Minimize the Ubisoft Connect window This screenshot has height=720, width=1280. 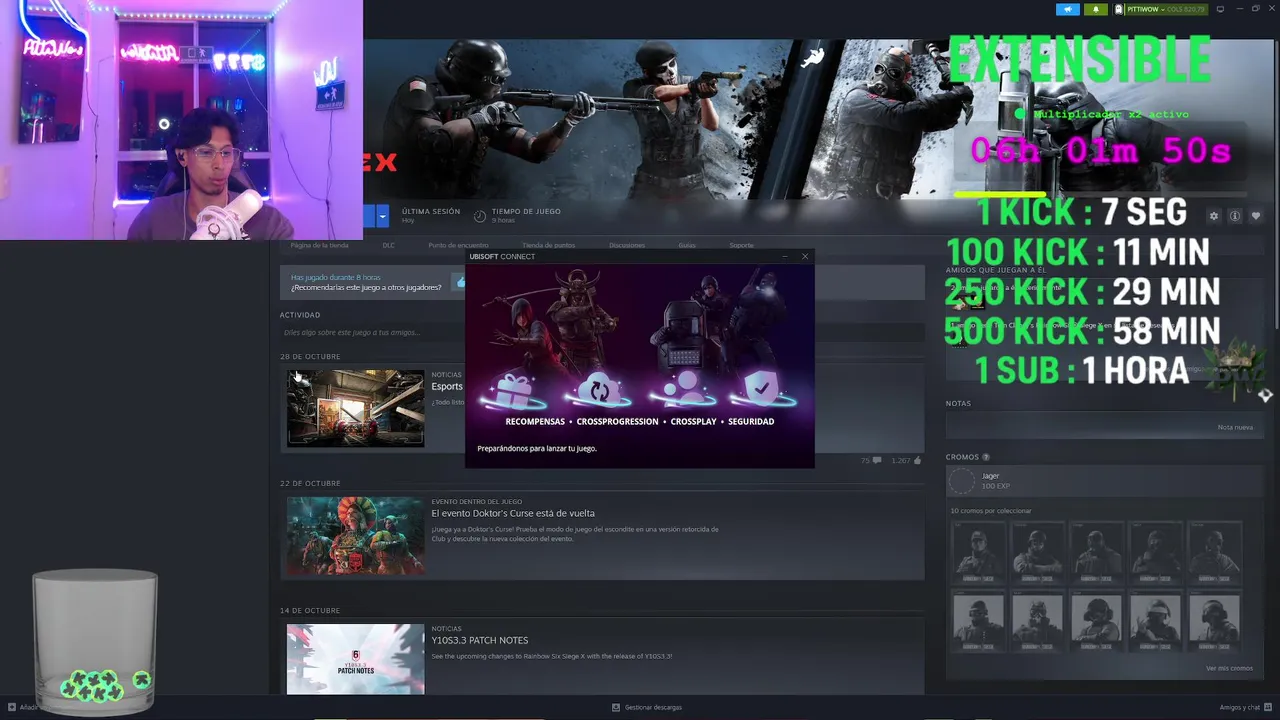click(x=785, y=256)
